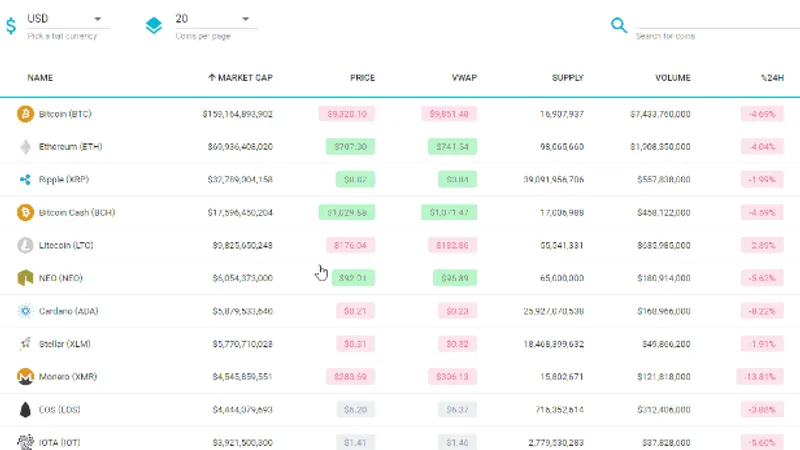Sort by the Price column header

coord(362,78)
